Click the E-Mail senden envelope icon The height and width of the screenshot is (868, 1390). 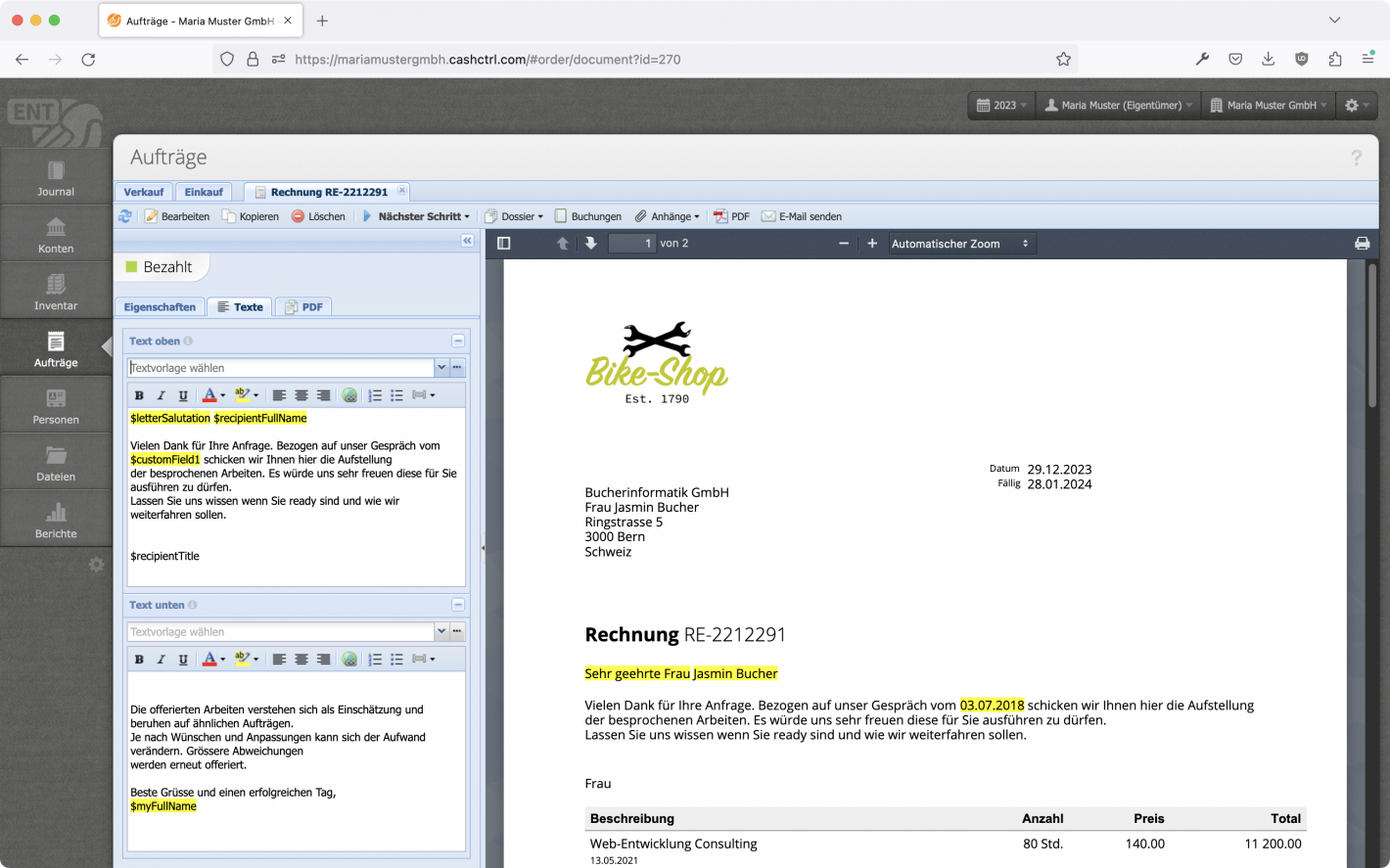tap(767, 216)
